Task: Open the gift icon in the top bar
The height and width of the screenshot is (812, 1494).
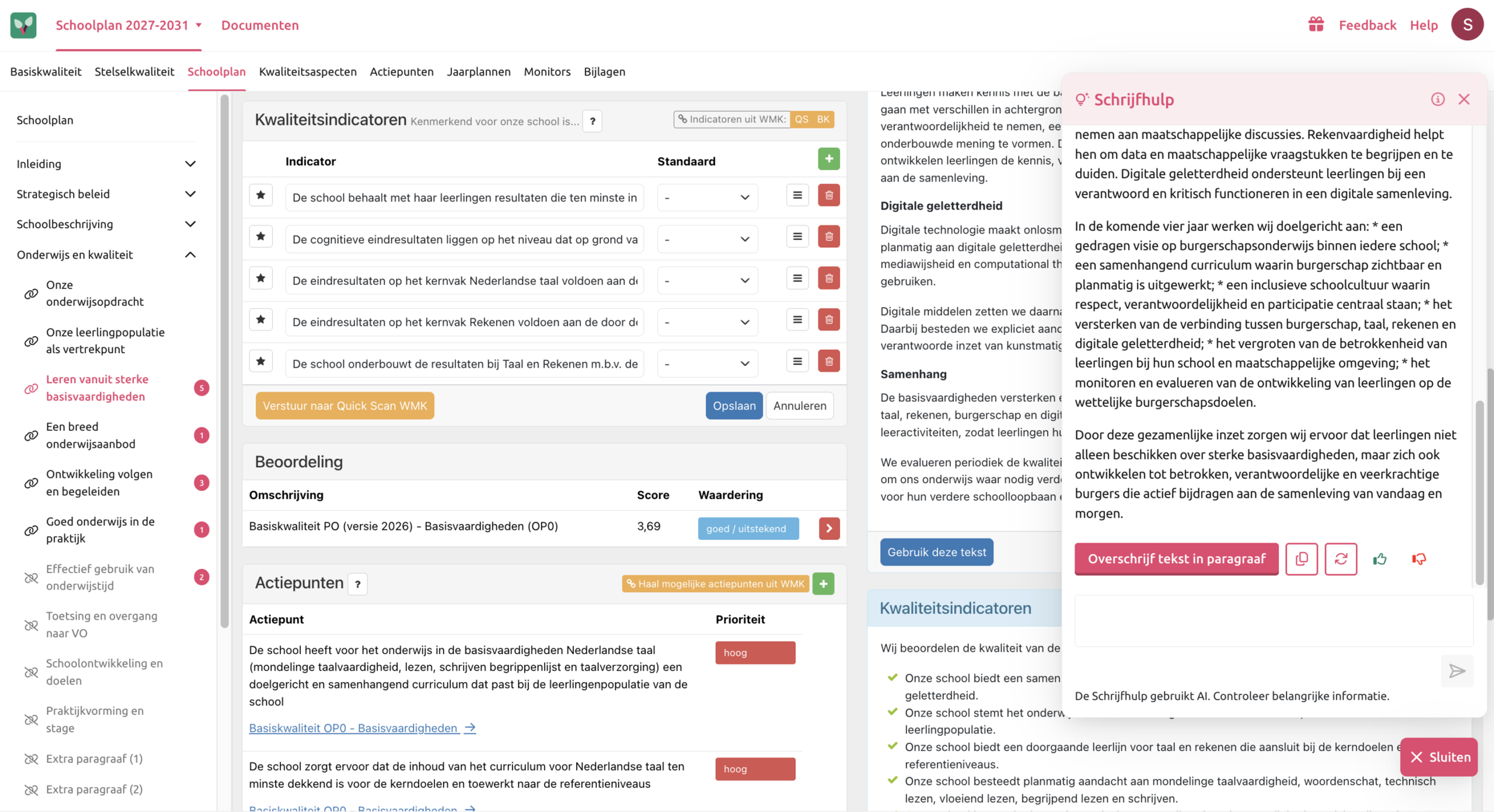Action: pyautogui.click(x=1316, y=24)
